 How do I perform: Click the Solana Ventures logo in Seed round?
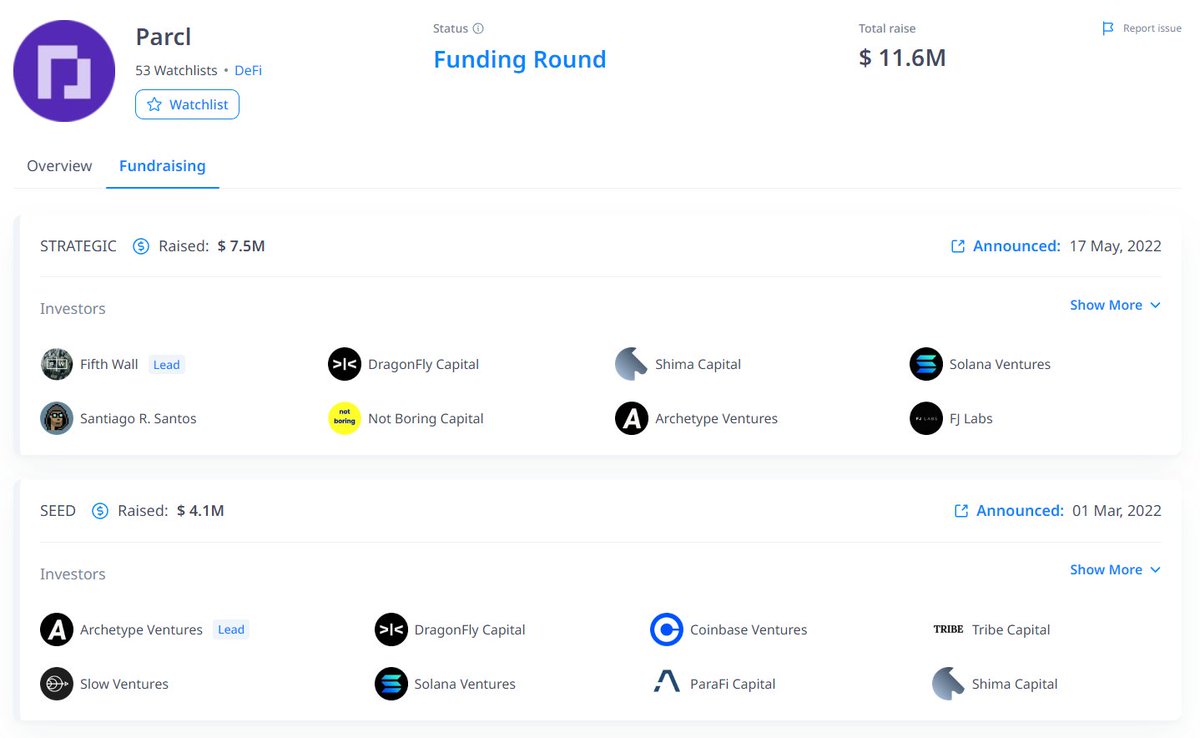coord(391,683)
